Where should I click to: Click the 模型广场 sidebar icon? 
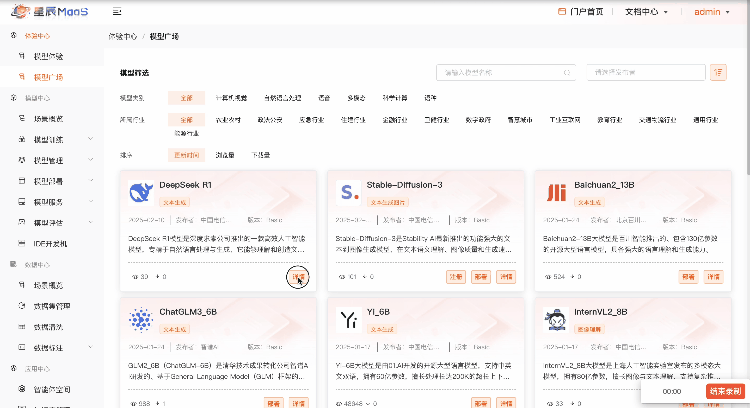22,77
